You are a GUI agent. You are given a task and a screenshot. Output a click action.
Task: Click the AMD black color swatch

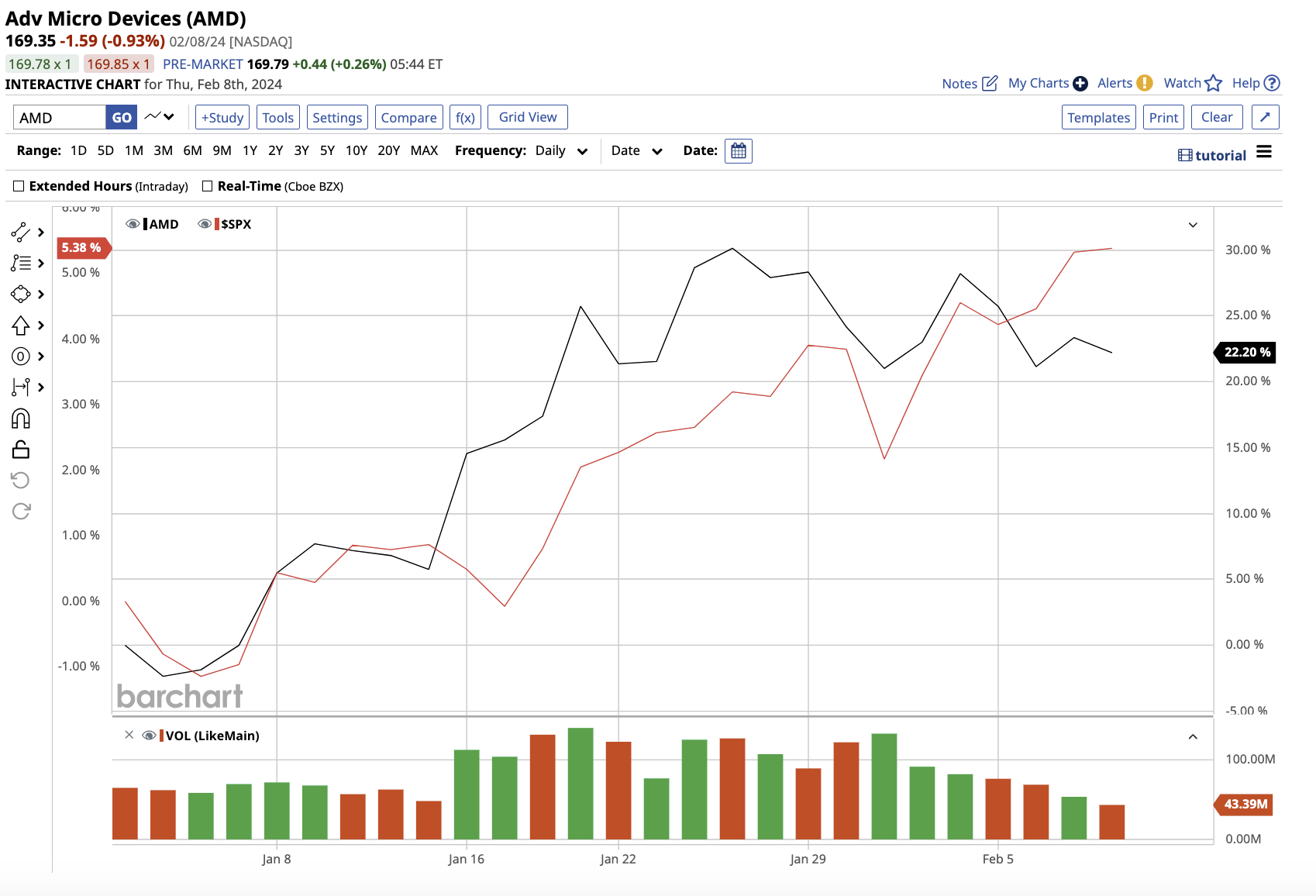(146, 224)
